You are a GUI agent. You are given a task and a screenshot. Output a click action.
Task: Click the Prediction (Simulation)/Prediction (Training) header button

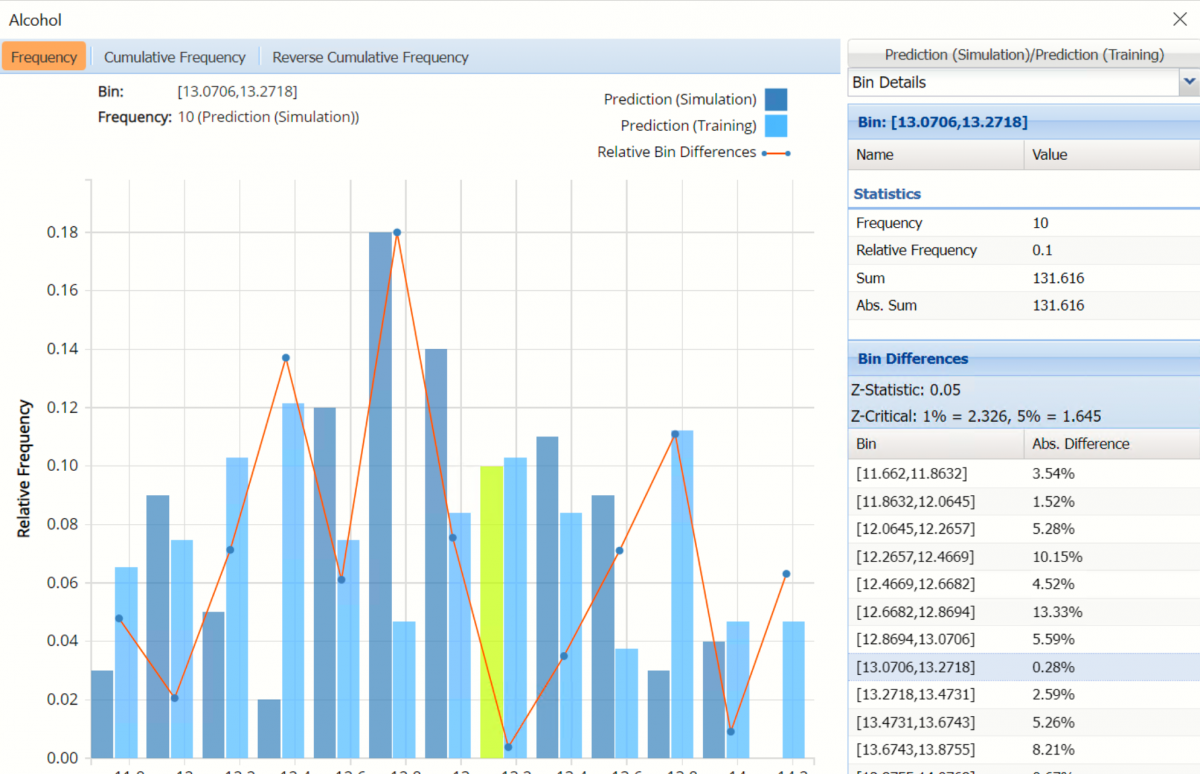(x=1023, y=55)
